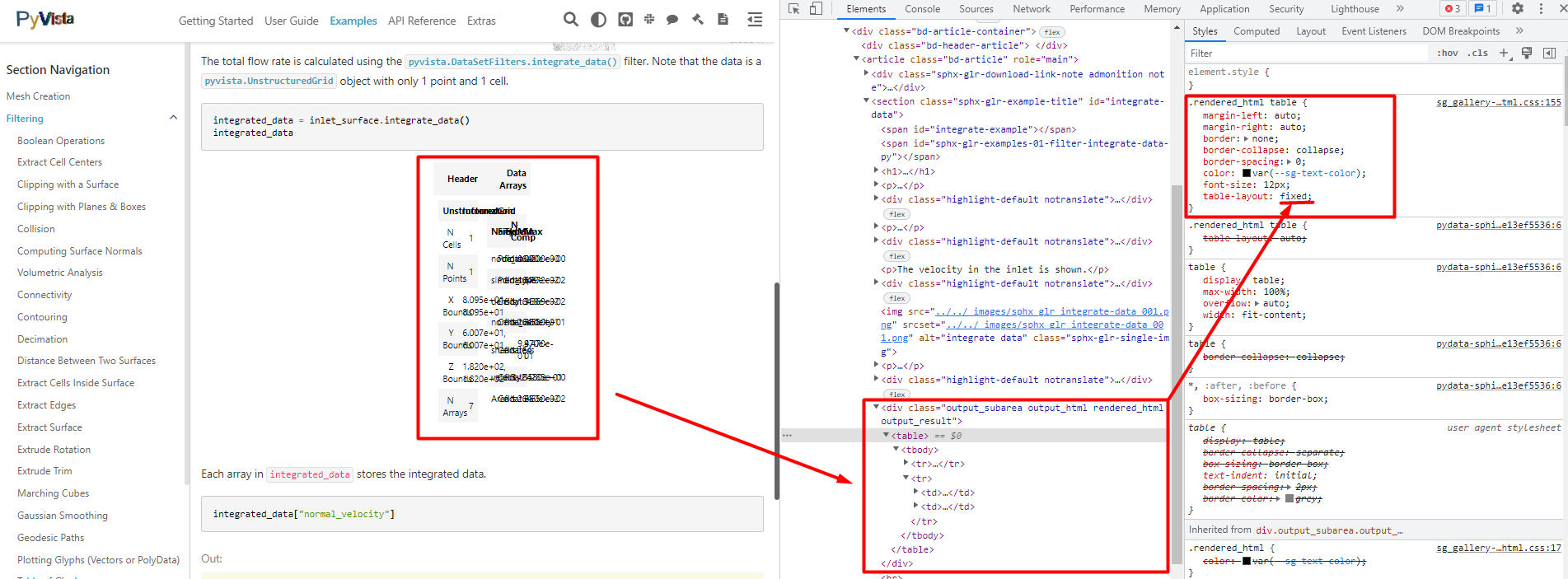
Task: Collapse the output_subarea div node
Action: [x=876, y=407]
